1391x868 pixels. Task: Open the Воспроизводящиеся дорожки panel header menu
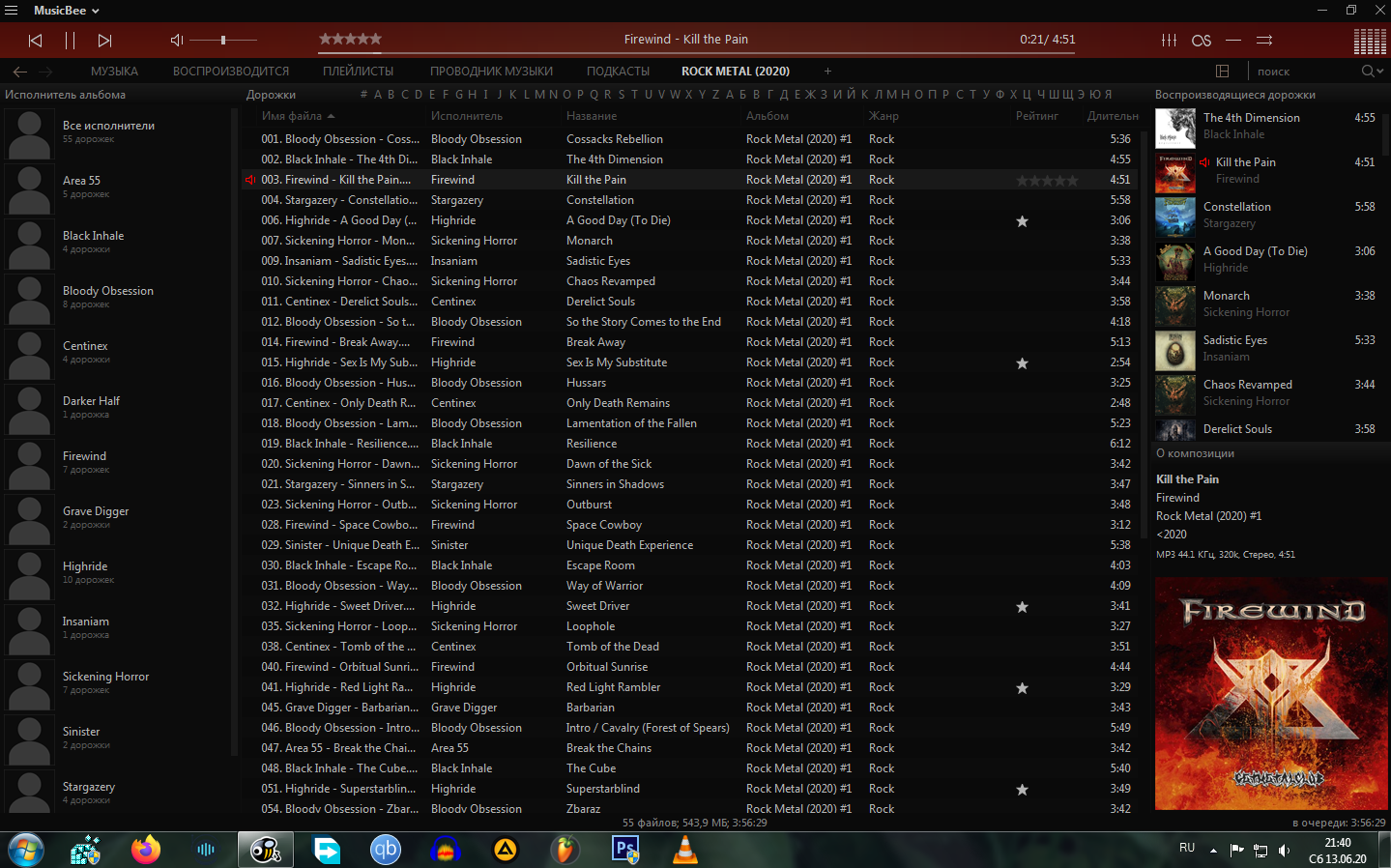(x=1235, y=95)
